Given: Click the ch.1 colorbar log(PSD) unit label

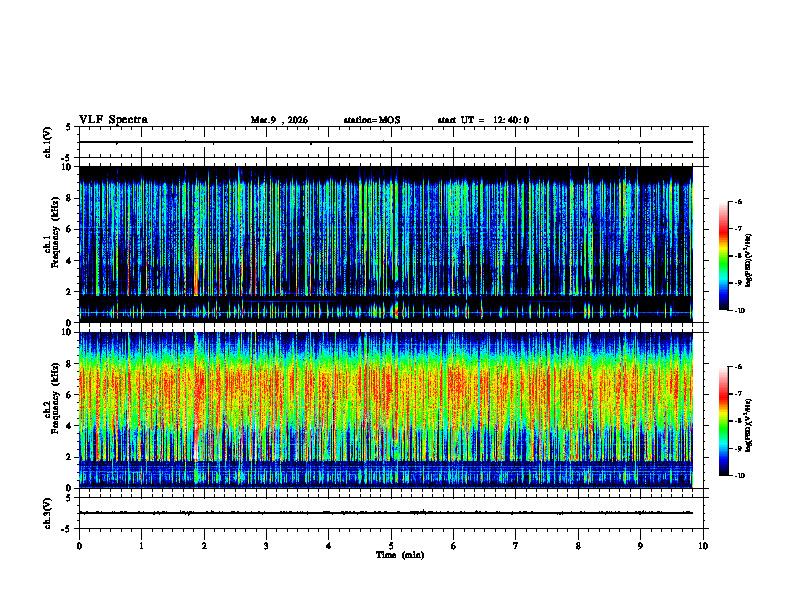Looking at the screenshot, I should point(748,261).
